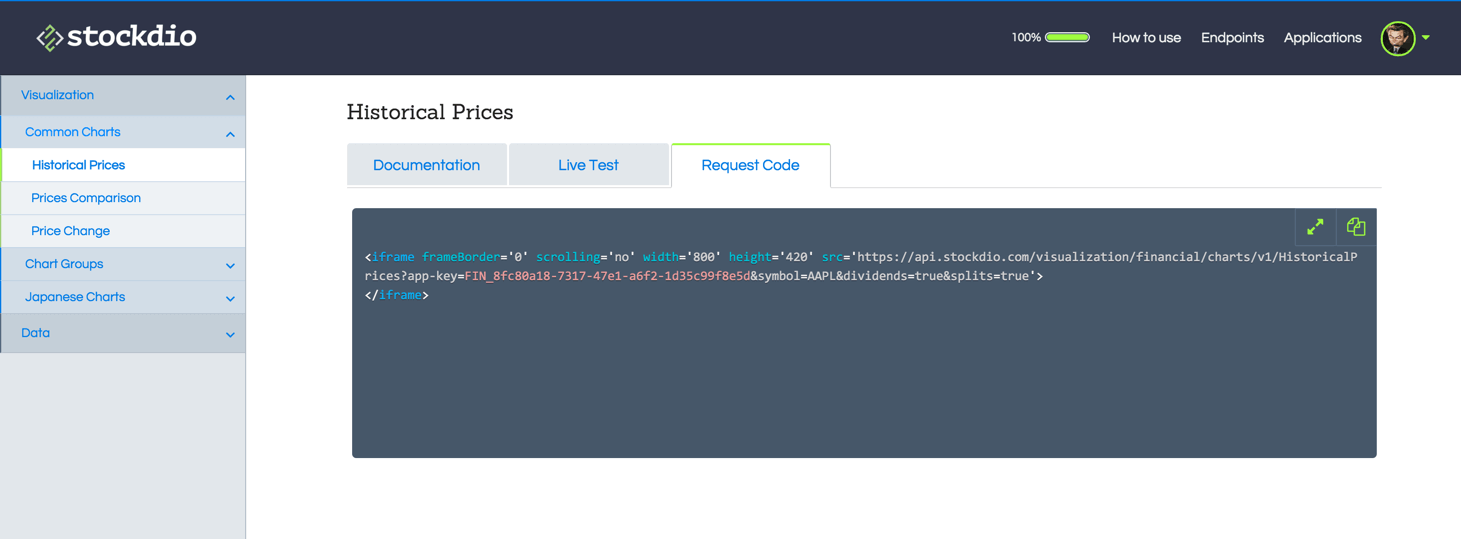Switch to the Live Test tab
This screenshot has width=1461, height=539.
pos(588,165)
